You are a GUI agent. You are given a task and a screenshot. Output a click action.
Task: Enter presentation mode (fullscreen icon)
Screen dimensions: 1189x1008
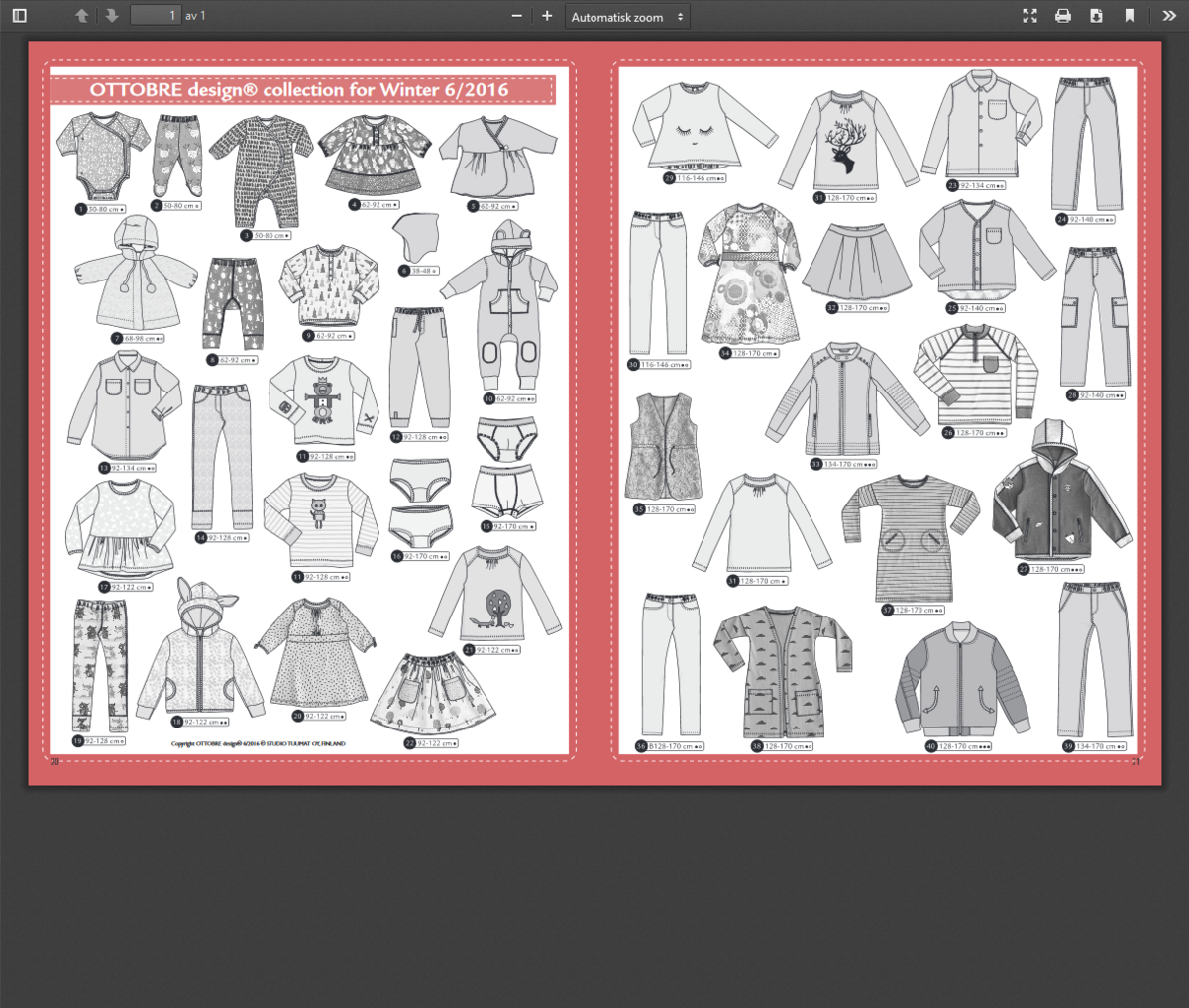point(1029,16)
